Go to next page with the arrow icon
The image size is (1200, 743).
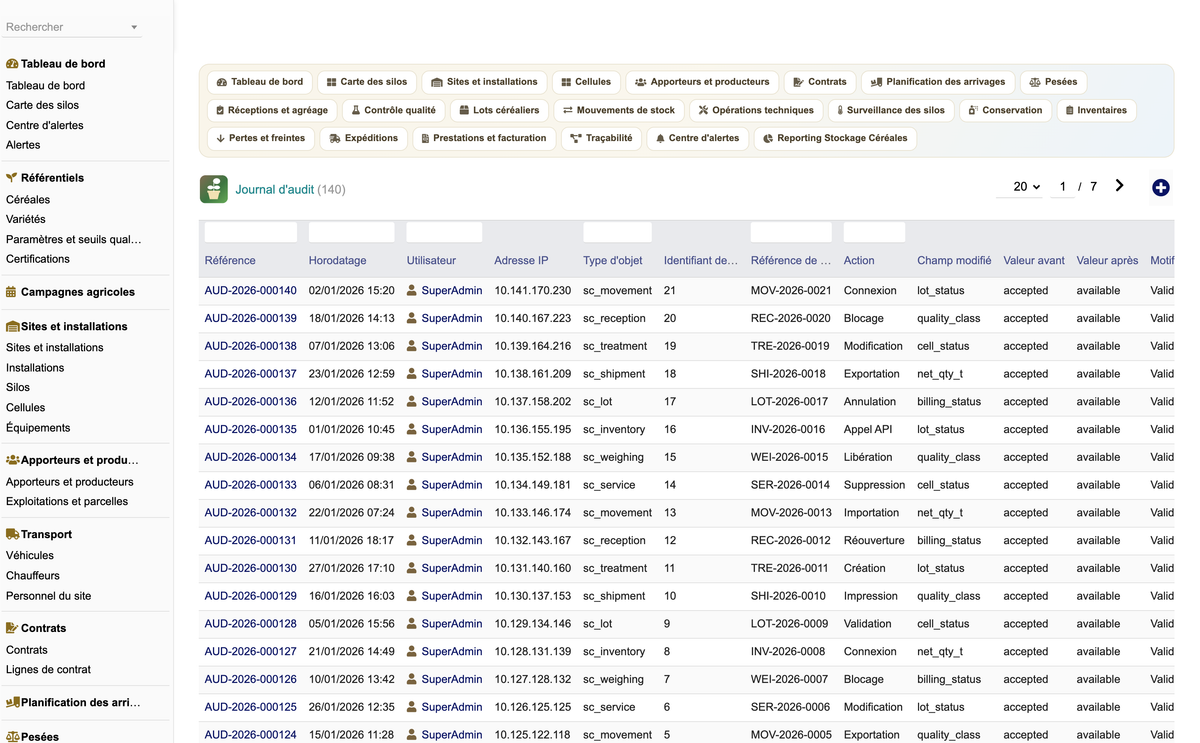[1119, 185]
